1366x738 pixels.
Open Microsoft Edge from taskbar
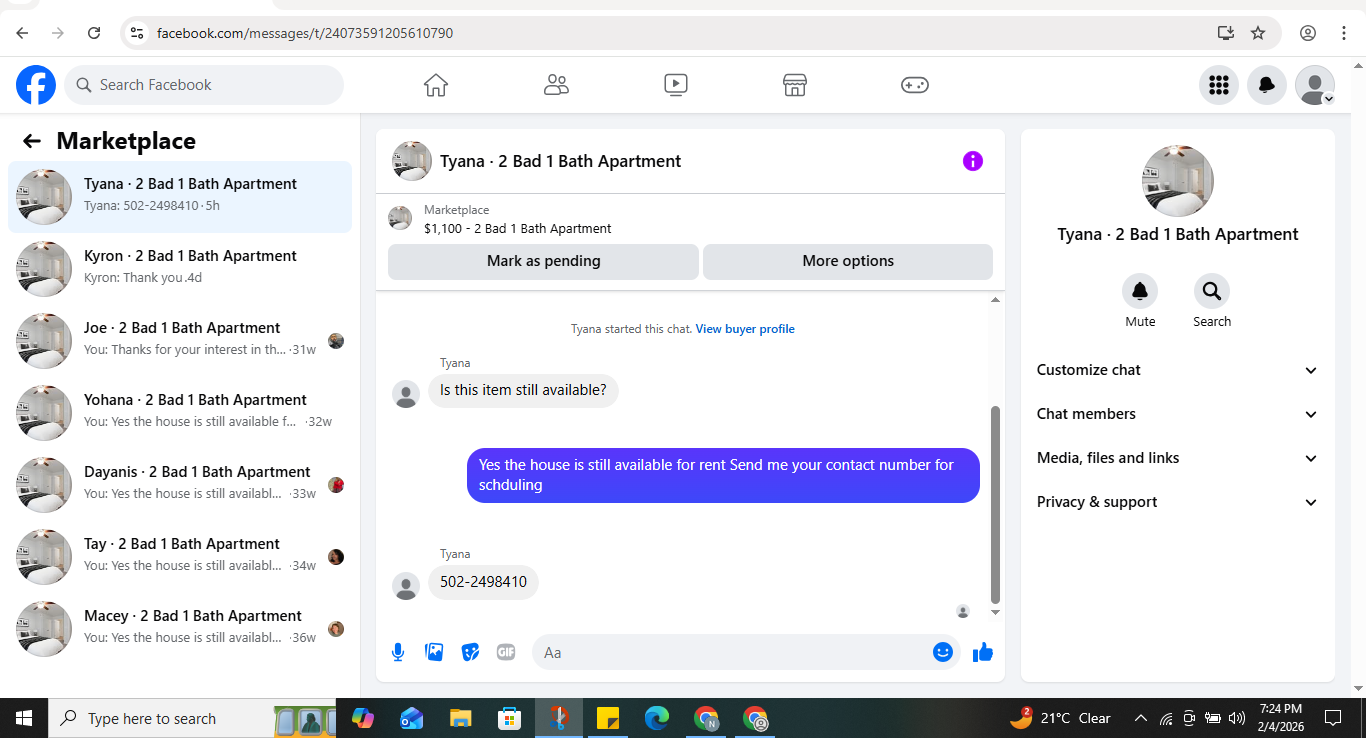[657, 718]
